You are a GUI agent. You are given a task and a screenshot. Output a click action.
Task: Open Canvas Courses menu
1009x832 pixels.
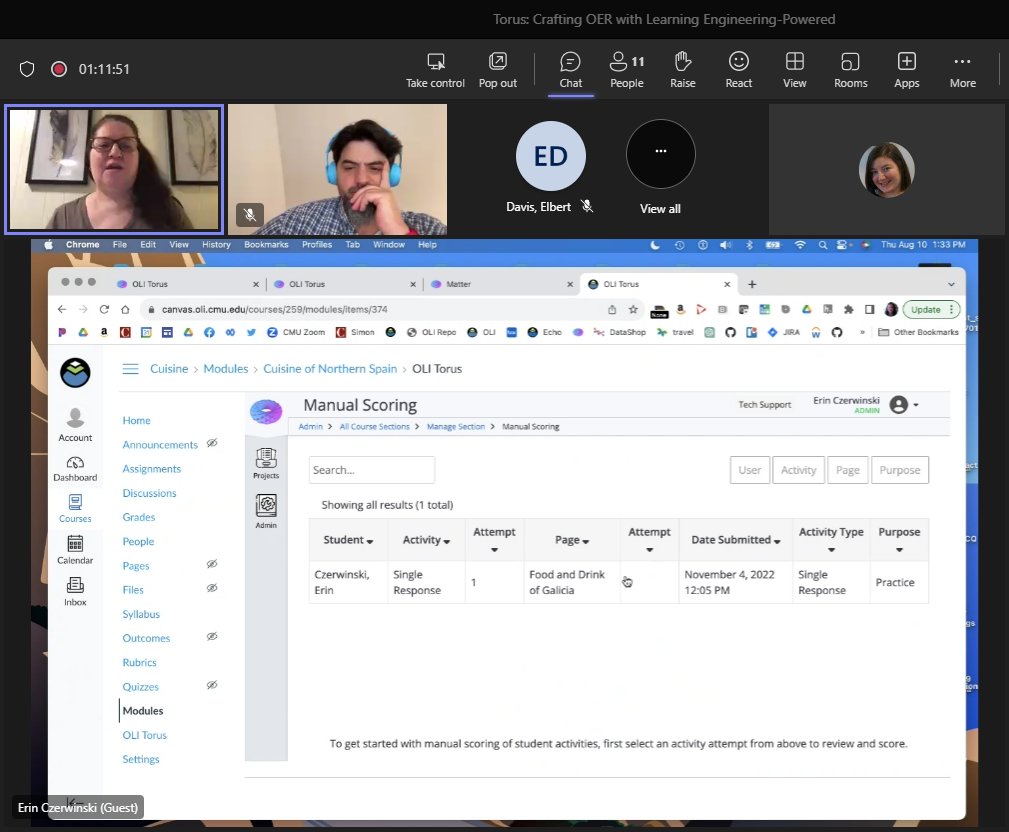[75, 508]
